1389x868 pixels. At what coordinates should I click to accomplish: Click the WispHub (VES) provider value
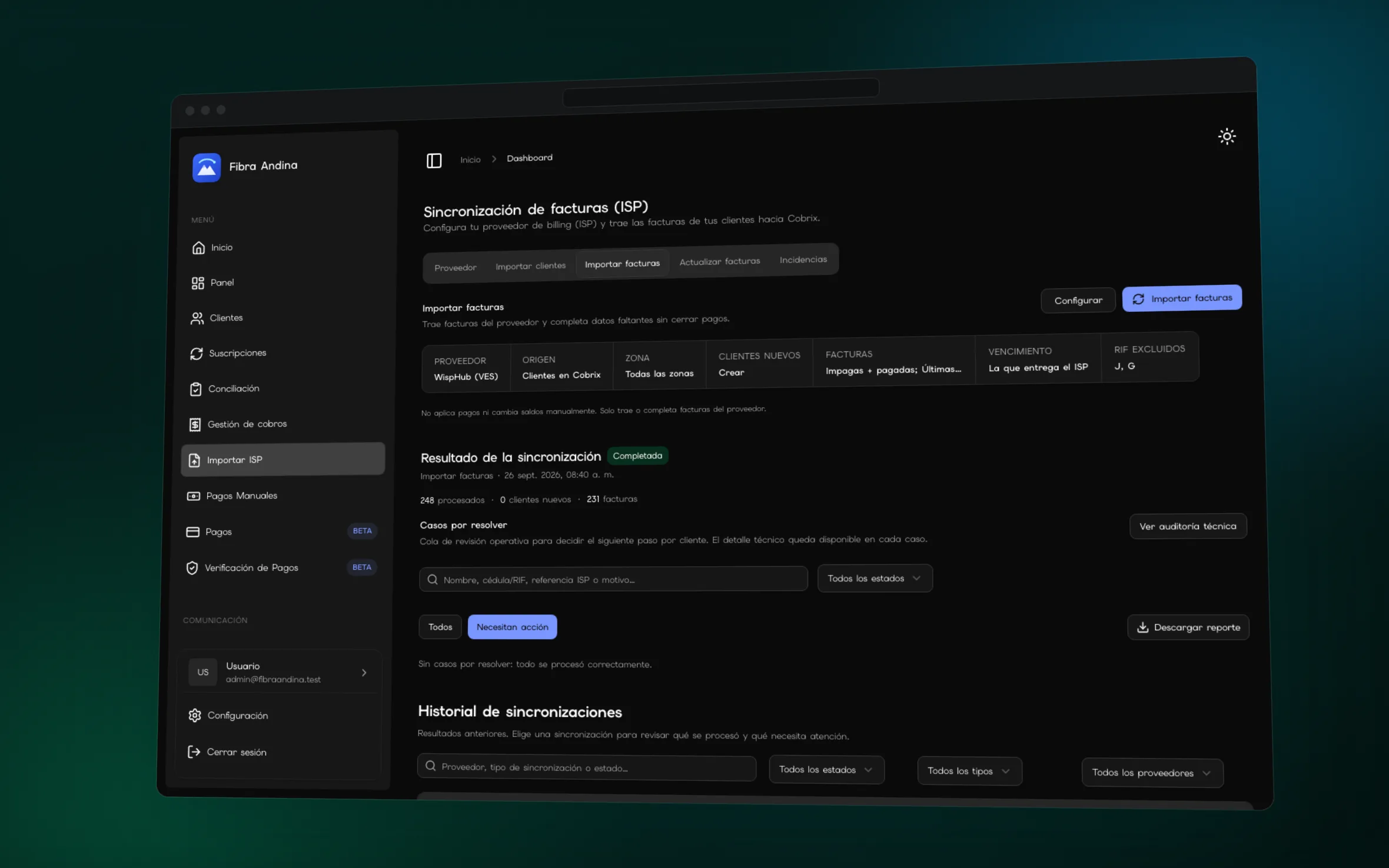coord(466,377)
